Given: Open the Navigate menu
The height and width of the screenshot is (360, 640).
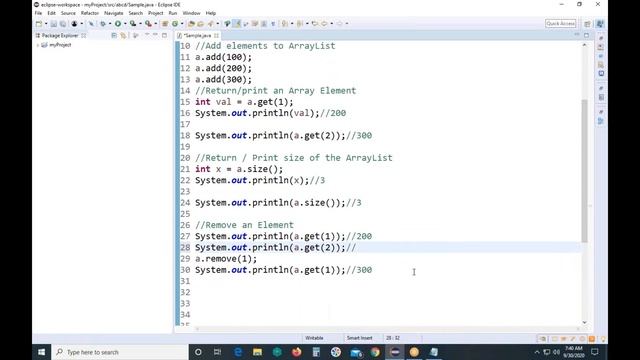Looking at the screenshot, I should 113,13.
